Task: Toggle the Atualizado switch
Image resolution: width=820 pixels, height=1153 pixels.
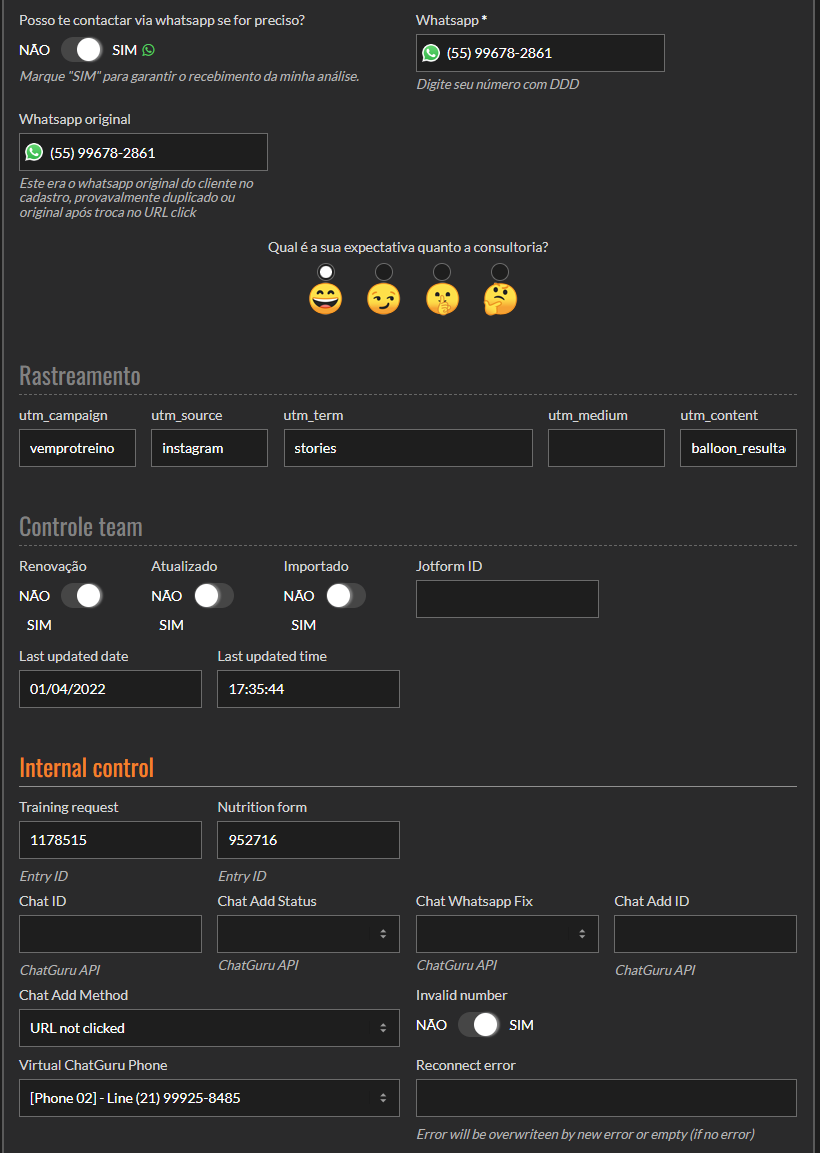Action: (x=214, y=596)
